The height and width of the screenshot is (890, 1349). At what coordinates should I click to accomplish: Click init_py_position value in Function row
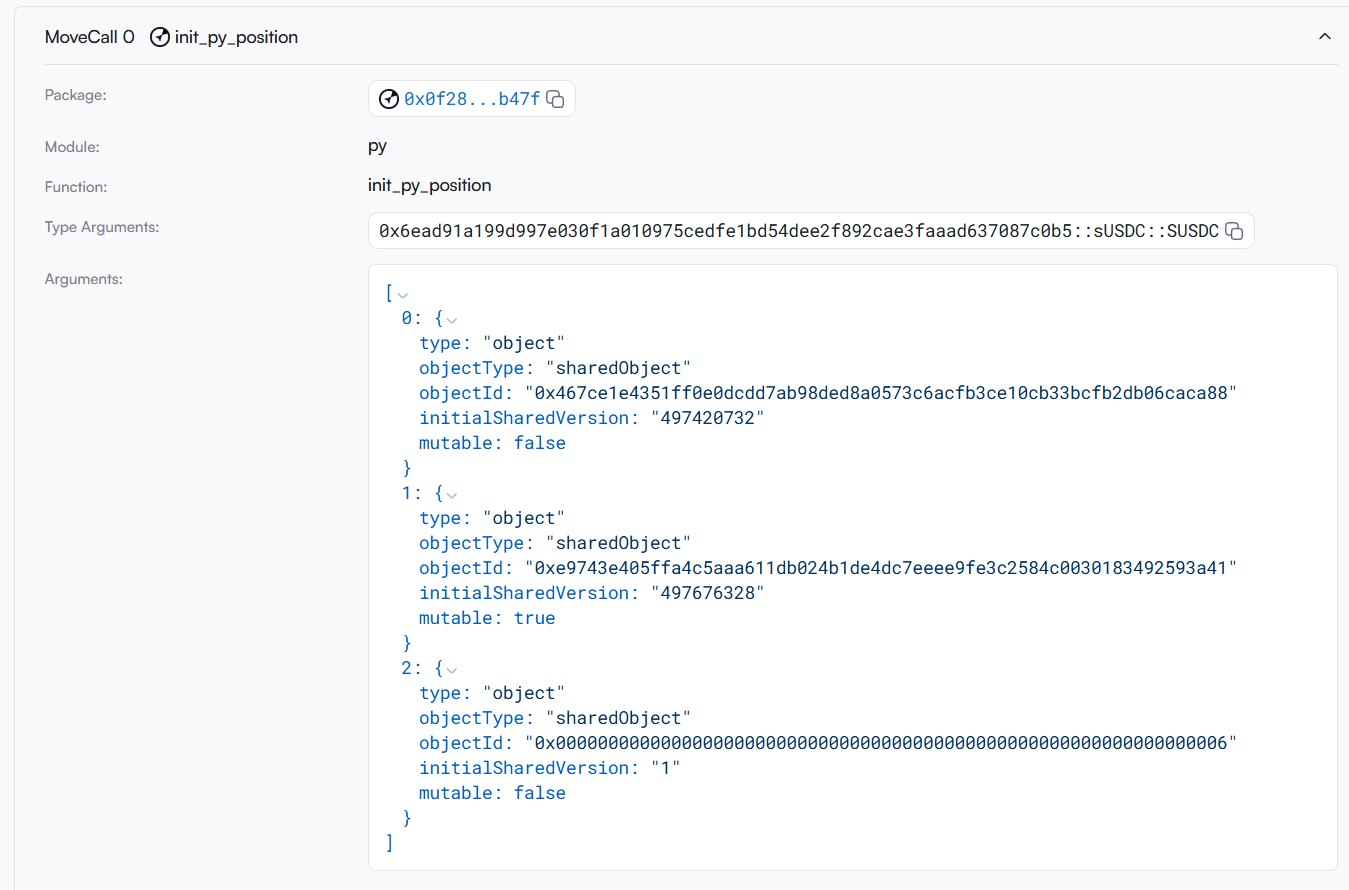pos(429,185)
